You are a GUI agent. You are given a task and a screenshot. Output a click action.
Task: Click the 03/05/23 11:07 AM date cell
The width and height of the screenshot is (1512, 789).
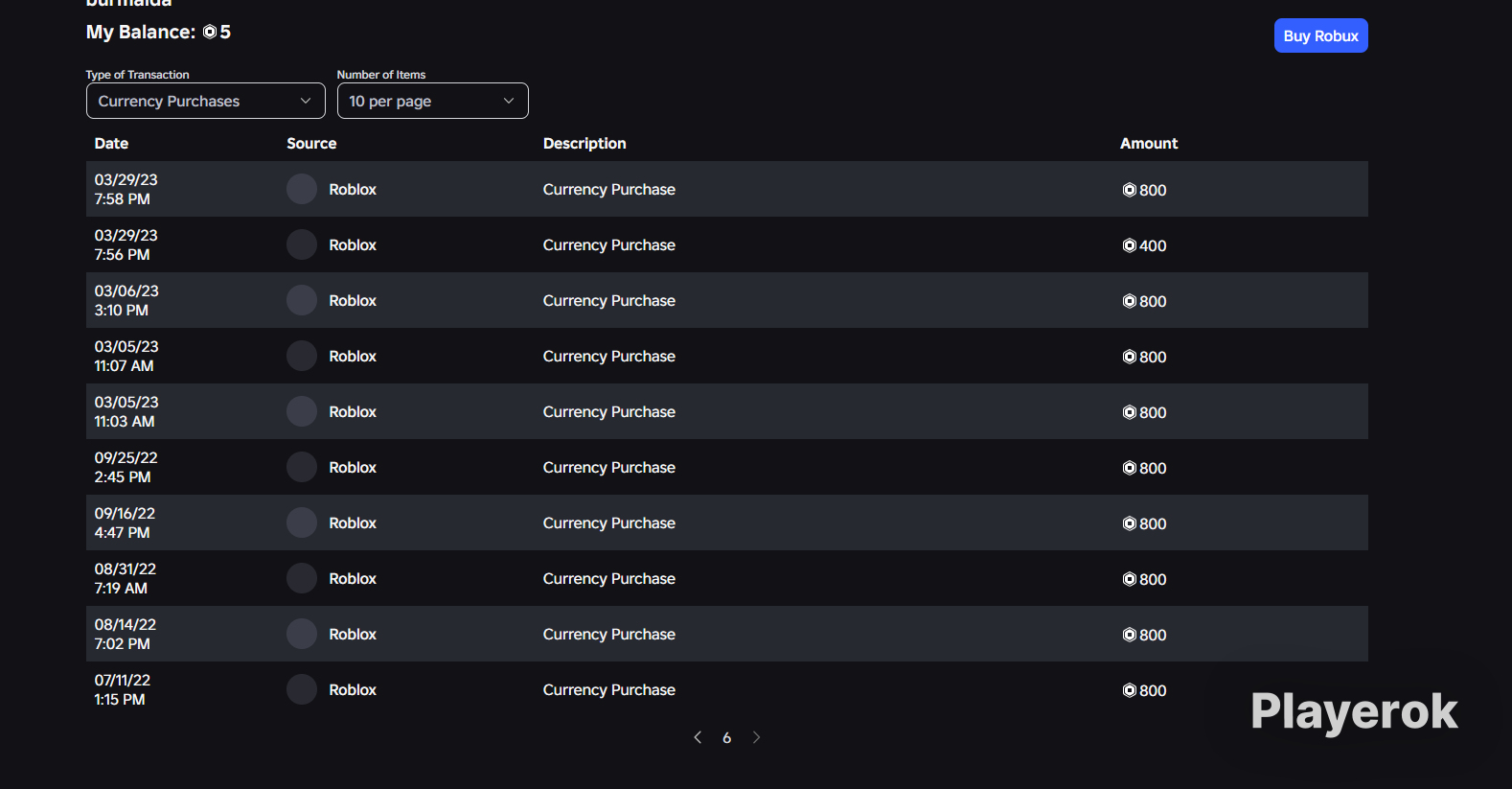click(x=126, y=356)
